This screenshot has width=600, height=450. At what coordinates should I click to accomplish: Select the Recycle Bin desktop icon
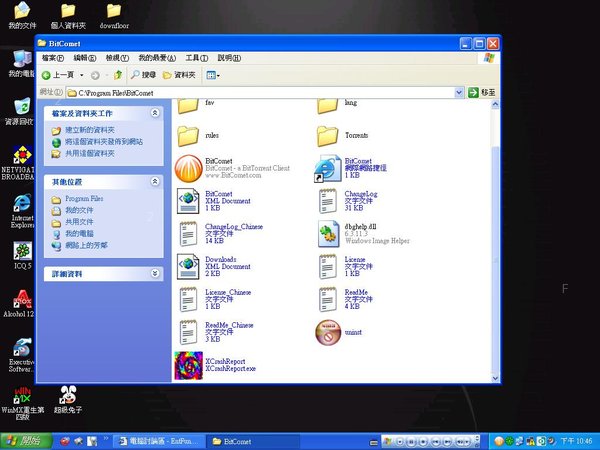tap(21, 112)
